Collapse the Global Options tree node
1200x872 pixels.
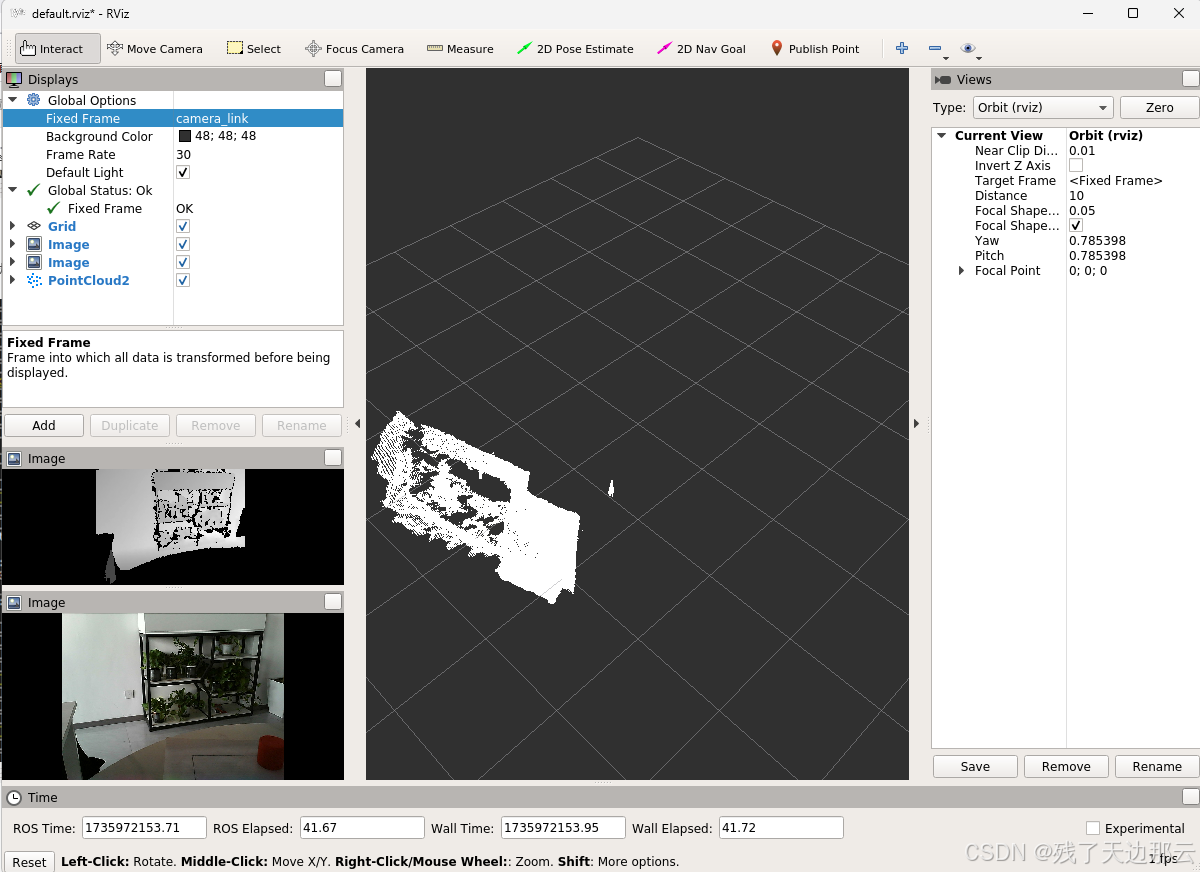(x=13, y=100)
